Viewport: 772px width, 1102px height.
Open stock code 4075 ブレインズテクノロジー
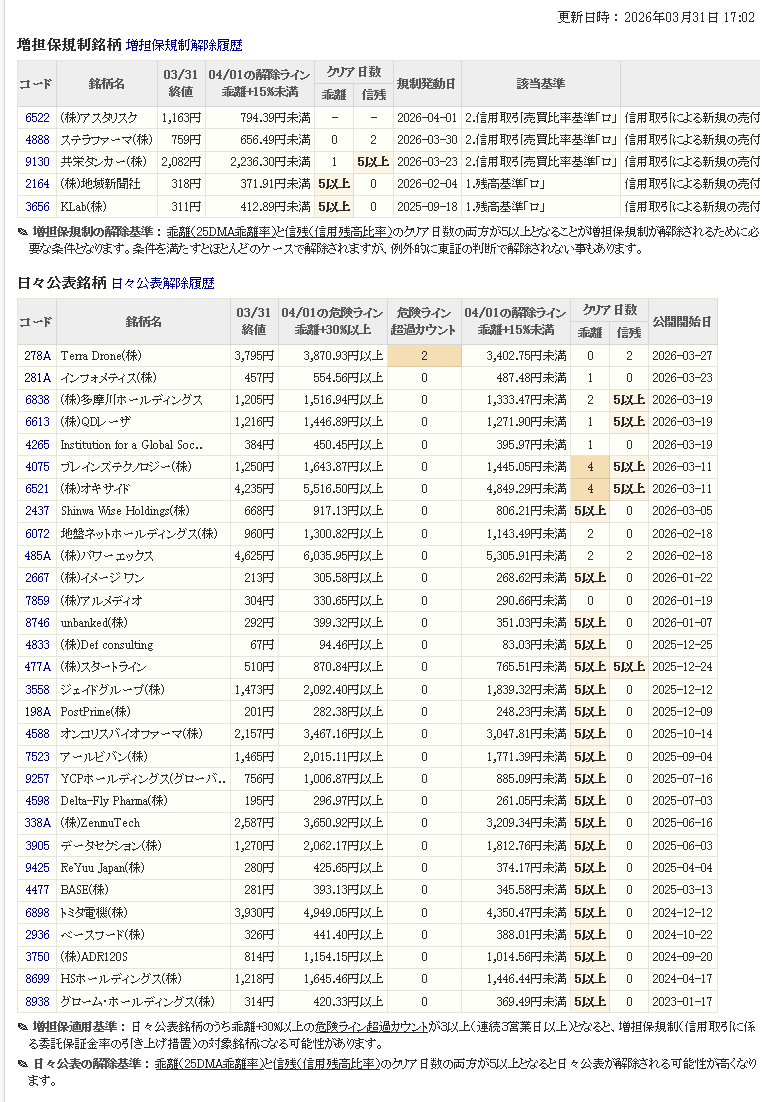[37, 467]
